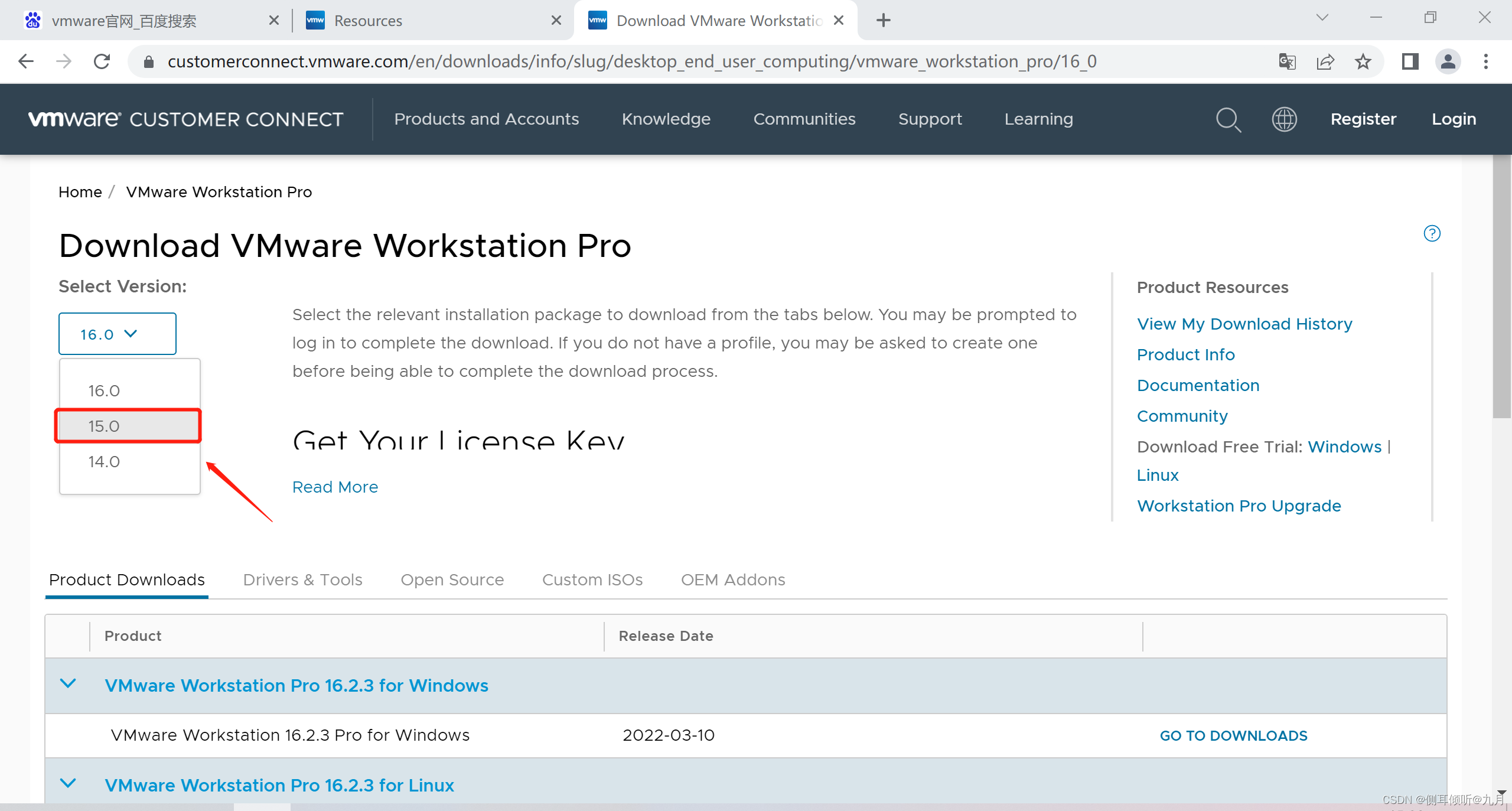Viewport: 1512px width, 811px height.
Task: Click the 2022-03-10 release date cell
Action: pos(669,735)
